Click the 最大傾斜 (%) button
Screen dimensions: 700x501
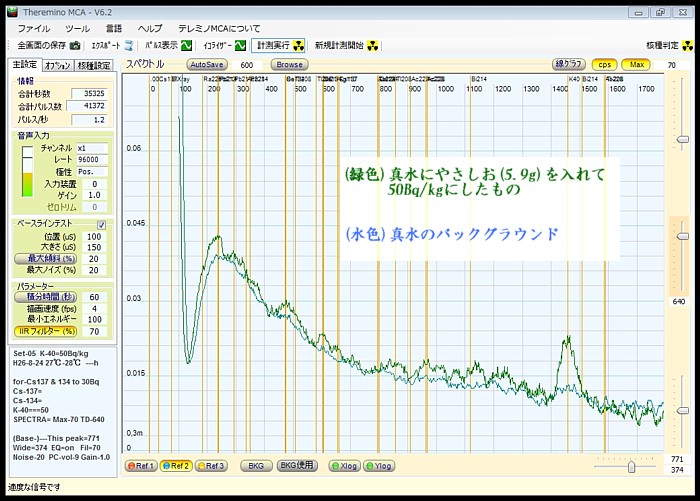46,259
